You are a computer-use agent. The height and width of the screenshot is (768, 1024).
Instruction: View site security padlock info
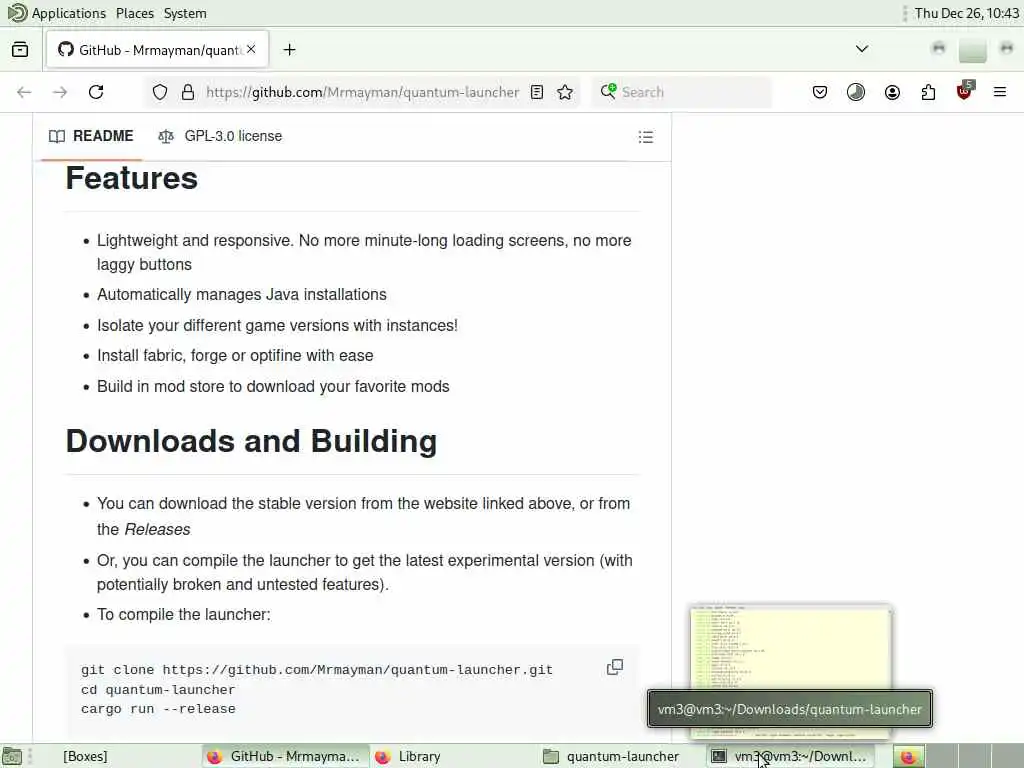(x=188, y=92)
